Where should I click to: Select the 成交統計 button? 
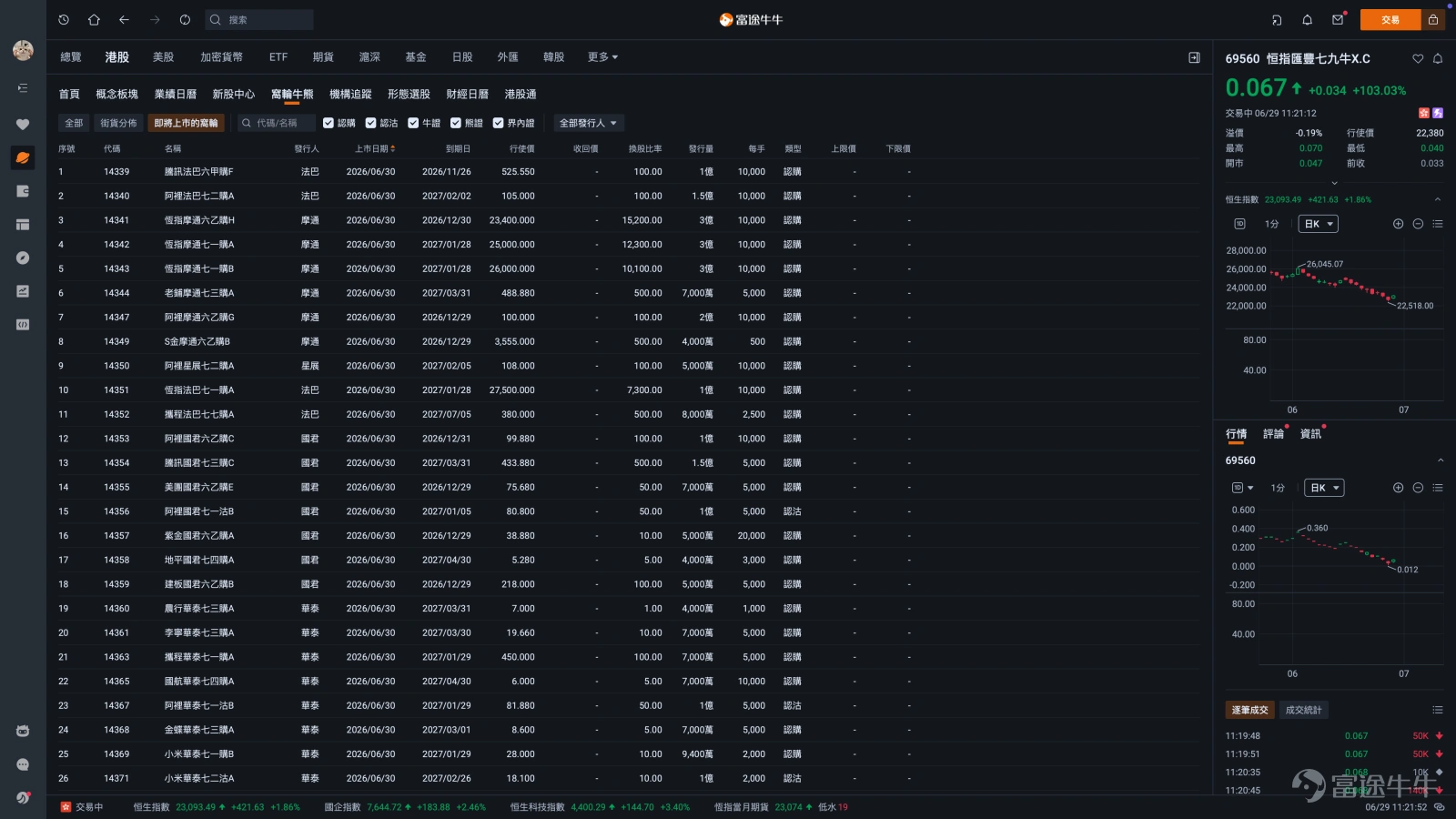click(1303, 710)
